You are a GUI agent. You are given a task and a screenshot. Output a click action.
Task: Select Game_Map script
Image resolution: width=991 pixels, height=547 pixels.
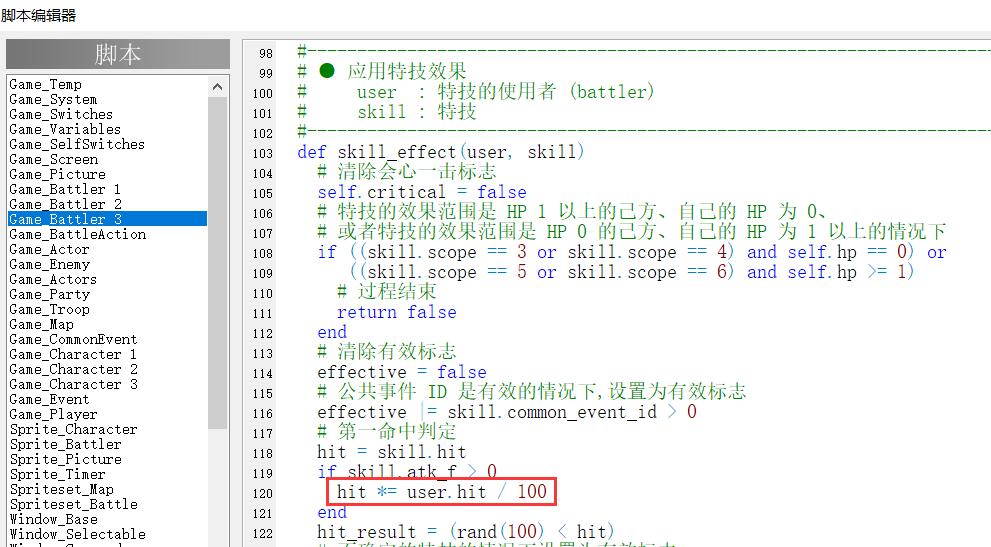41,324
